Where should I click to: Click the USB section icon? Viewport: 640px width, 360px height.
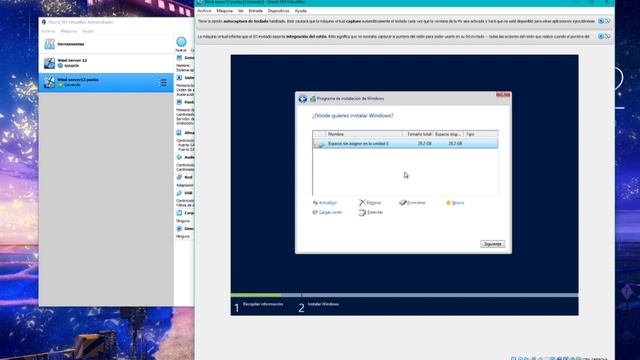[179, 193]
